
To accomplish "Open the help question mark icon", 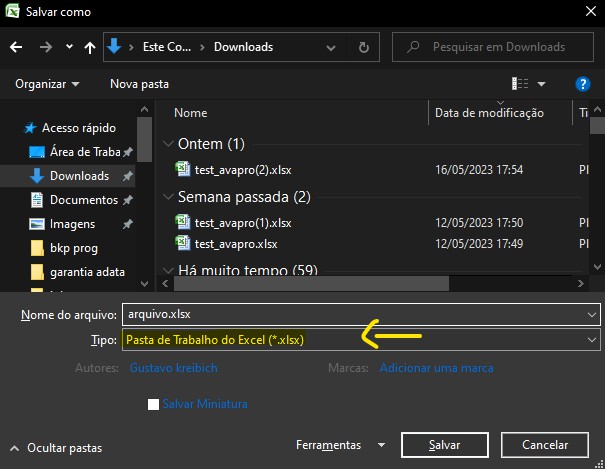I will (583, 84).
